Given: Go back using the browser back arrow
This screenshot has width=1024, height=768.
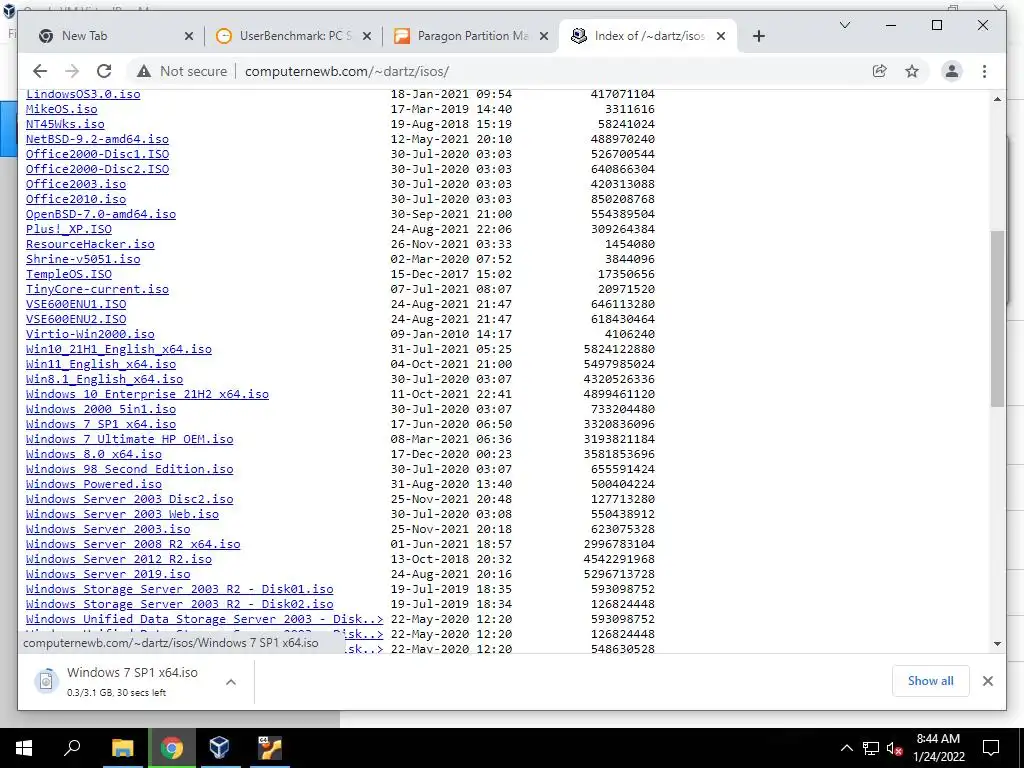Looking at the screenshot, I should point(40,71).
